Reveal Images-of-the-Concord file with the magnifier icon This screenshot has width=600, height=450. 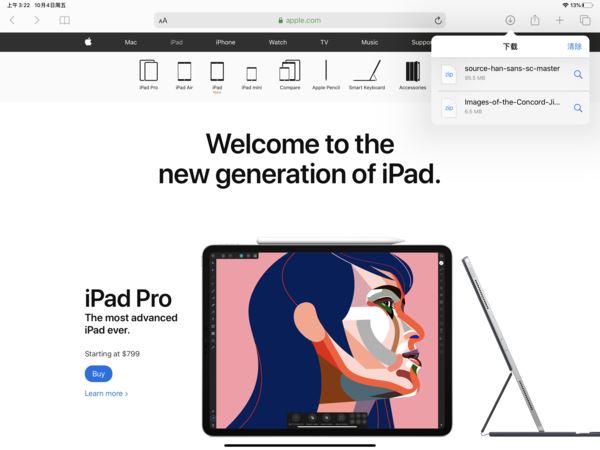[x=578, y=108]
